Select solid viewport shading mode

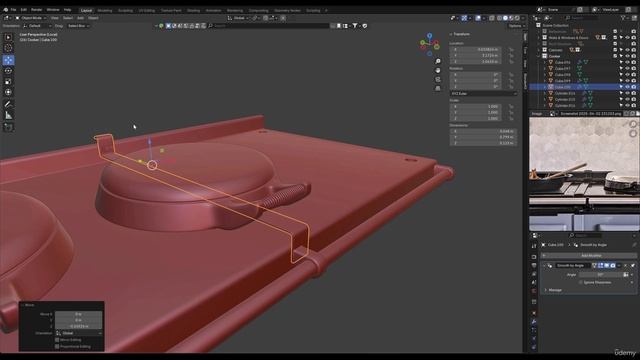[505, 18]
